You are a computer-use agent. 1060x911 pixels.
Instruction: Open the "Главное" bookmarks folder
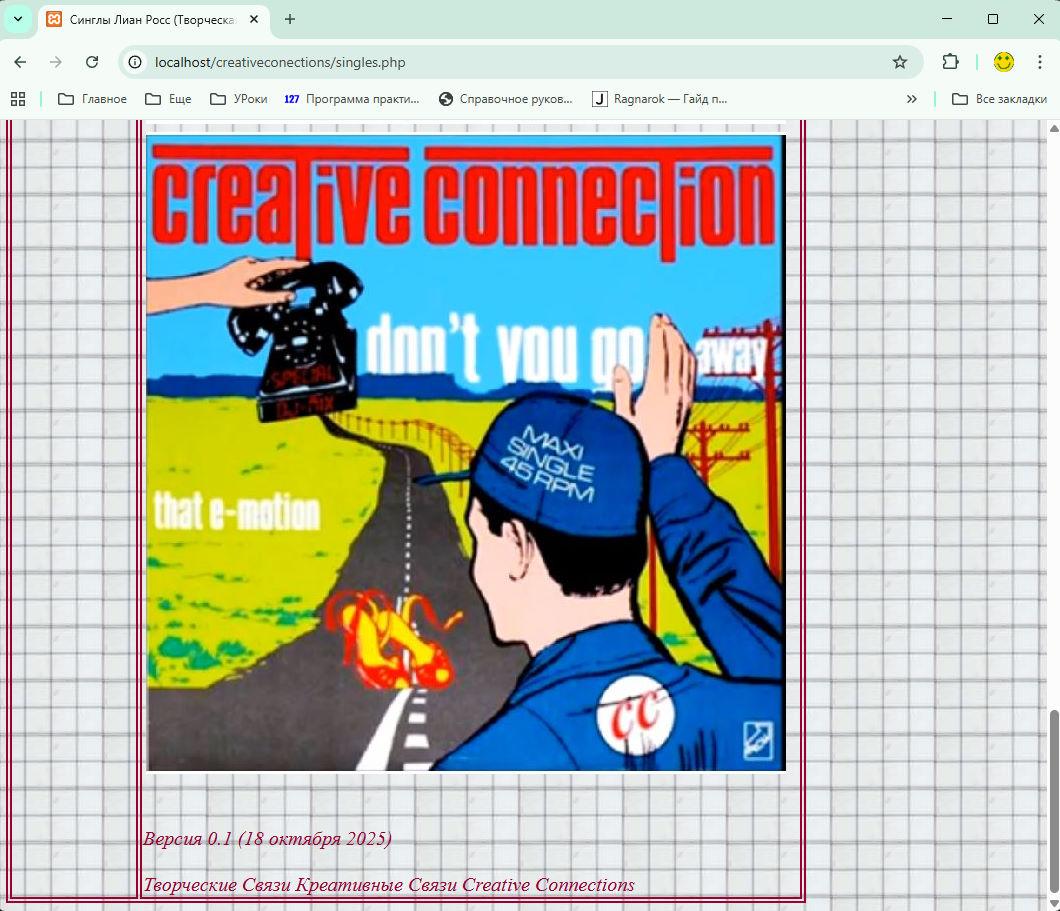coord(93,99)
